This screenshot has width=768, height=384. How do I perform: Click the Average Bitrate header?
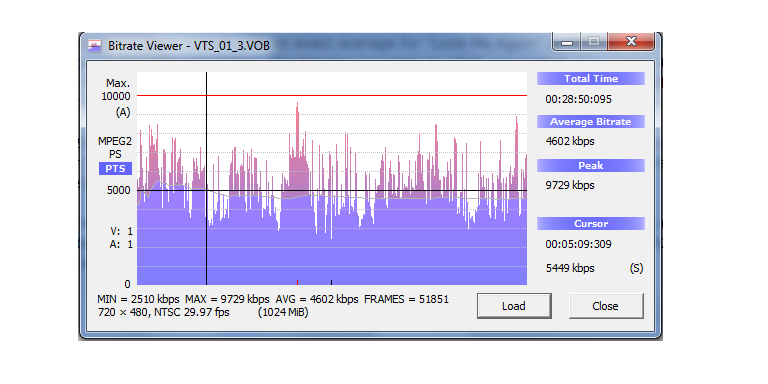591,122
